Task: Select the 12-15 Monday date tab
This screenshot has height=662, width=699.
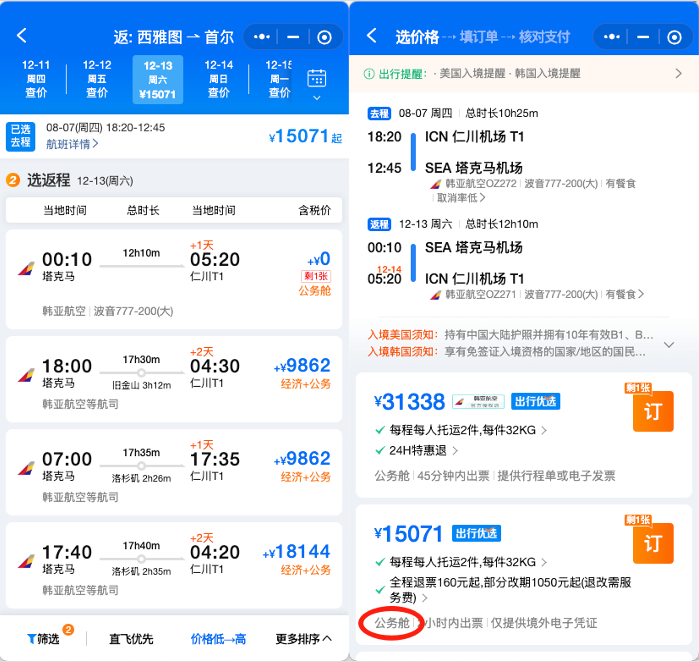Action: click(x=279, y=79)
